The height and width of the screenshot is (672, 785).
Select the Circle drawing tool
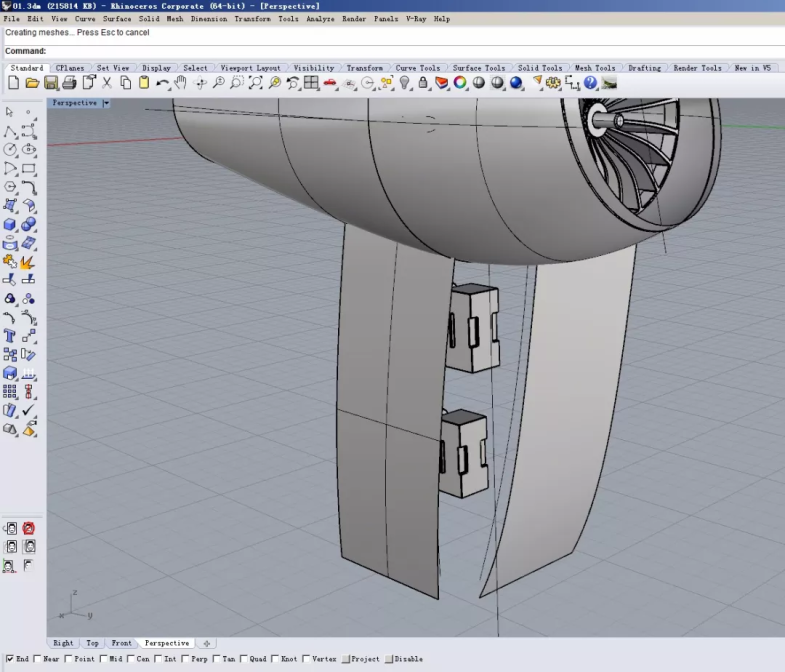pos(10,150)
